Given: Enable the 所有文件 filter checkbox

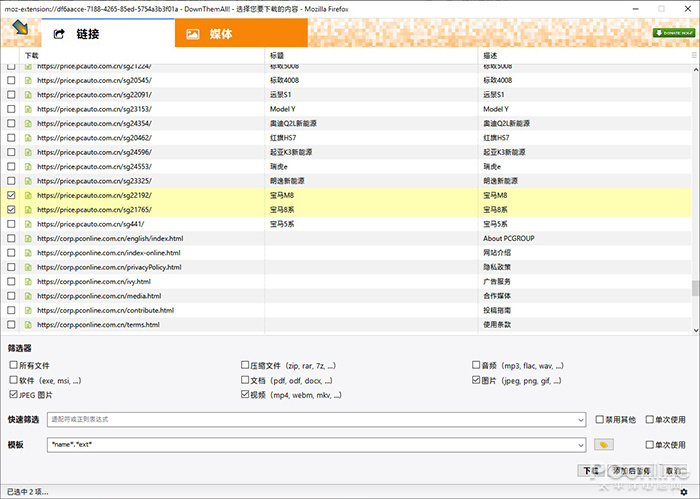Looking at the screenshot, I should point(13,365).
